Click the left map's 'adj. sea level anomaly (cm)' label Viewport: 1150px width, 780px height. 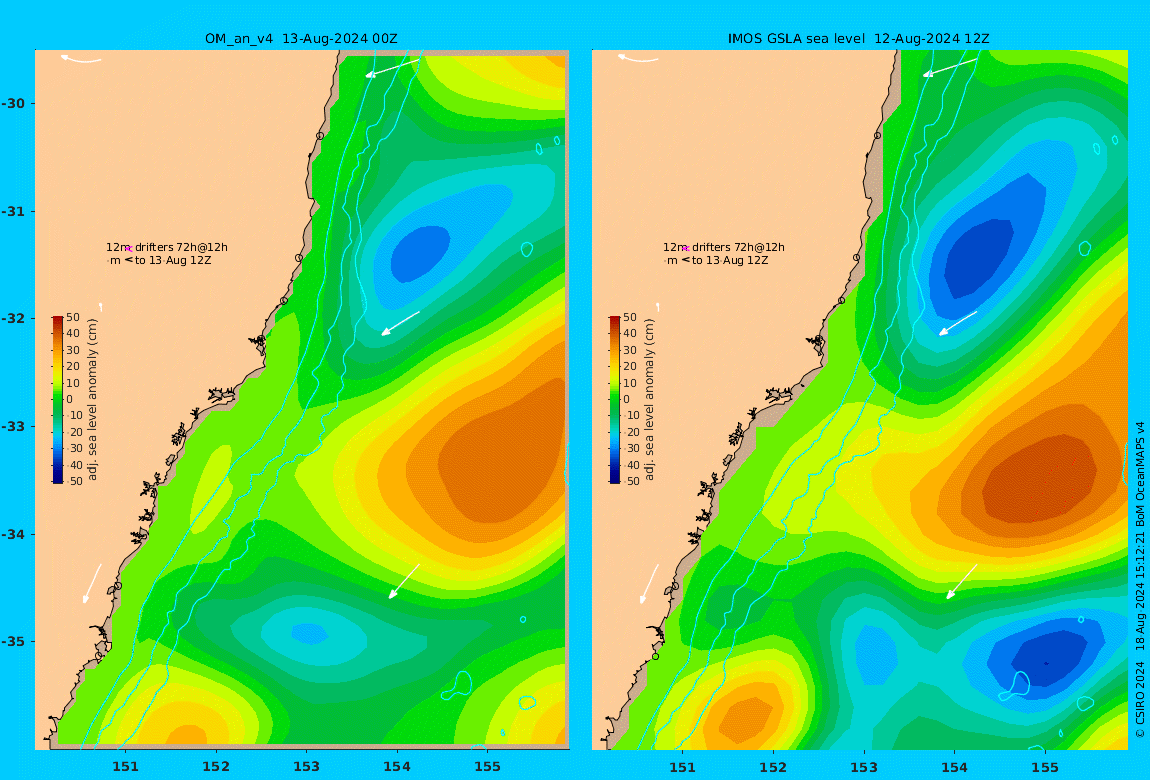[92, 400]
